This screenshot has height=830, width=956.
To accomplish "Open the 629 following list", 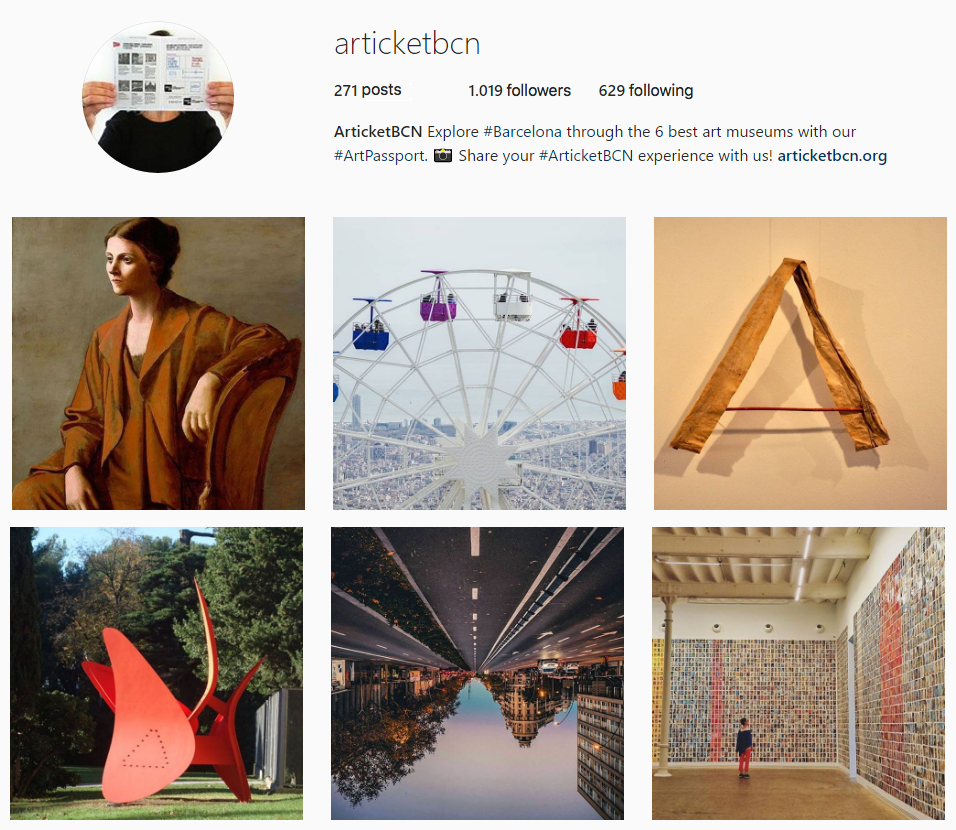I will pyautogui.click(x=646, y=91).
